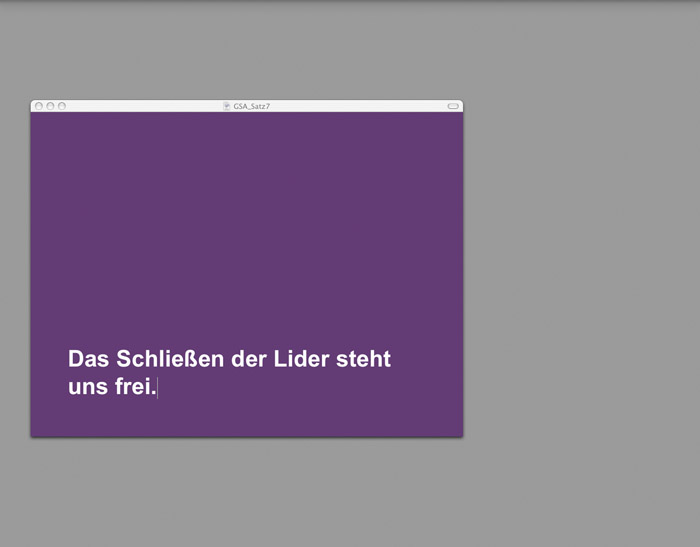The width and height of the screenshot is (700, 547).
Task: Place the cursor after "uns frei."
Action: [157, 387]
